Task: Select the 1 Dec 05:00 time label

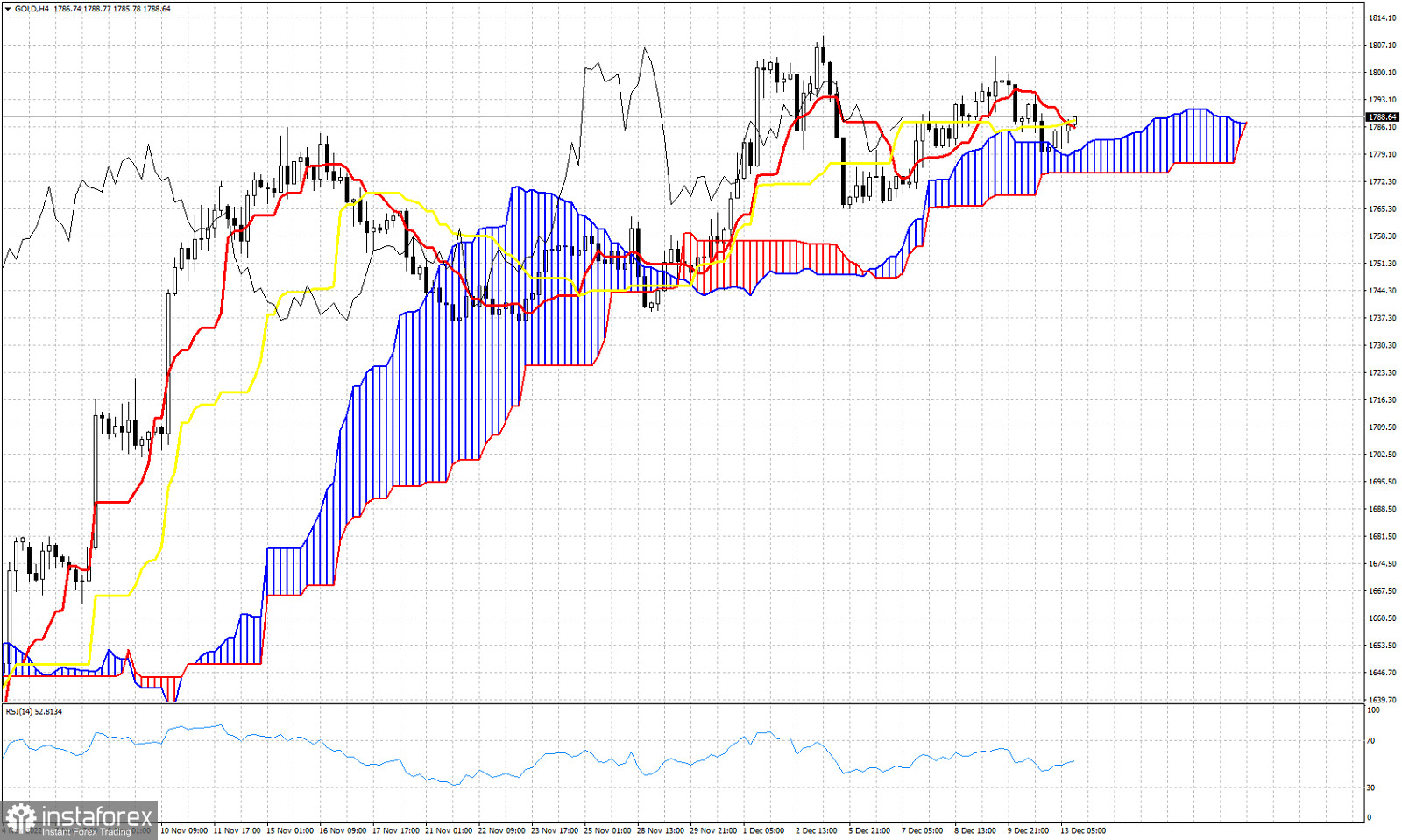Action: 764,830
